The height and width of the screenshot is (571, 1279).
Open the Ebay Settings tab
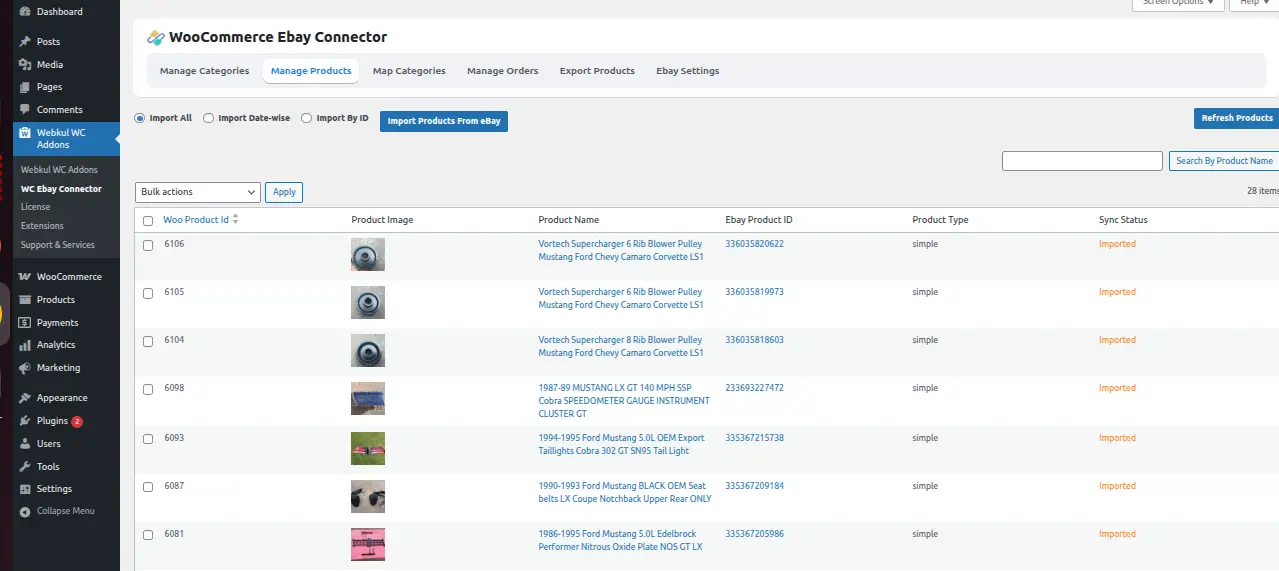coord(687,71)
